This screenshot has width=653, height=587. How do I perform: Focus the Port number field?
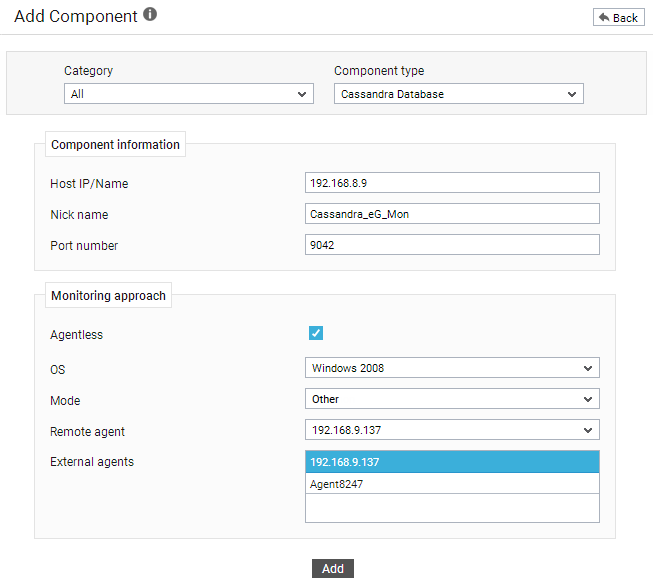click(452, 244)
